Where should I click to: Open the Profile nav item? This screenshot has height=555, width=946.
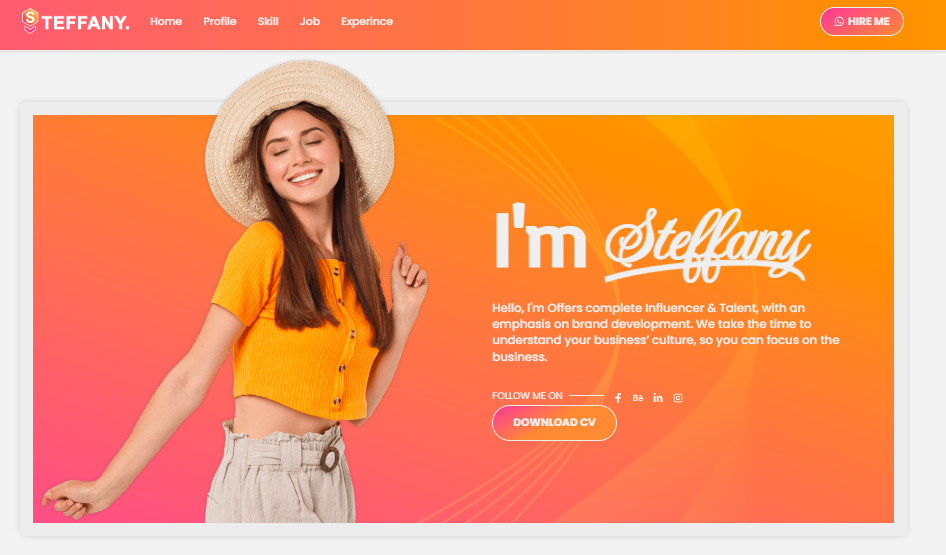click(220, 21)
